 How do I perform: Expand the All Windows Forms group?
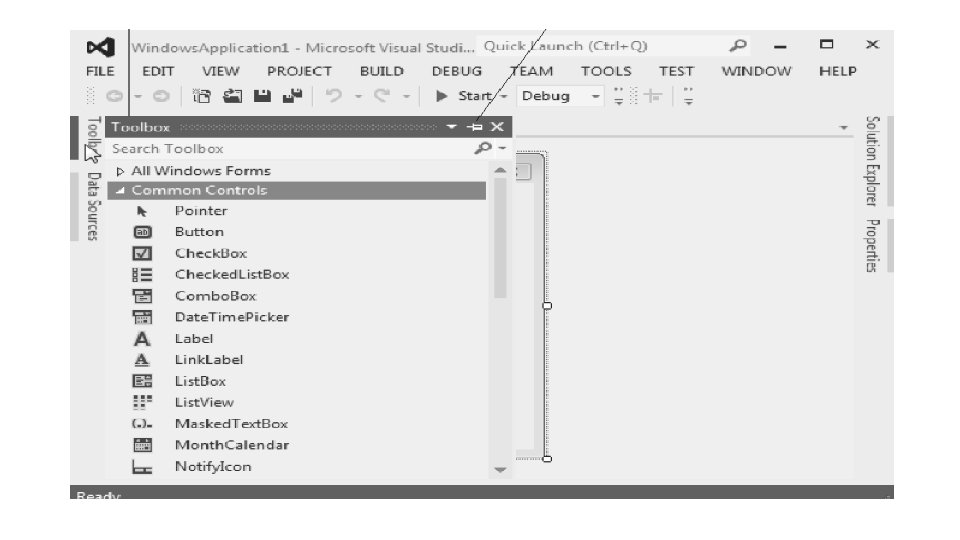click(121, 171)
